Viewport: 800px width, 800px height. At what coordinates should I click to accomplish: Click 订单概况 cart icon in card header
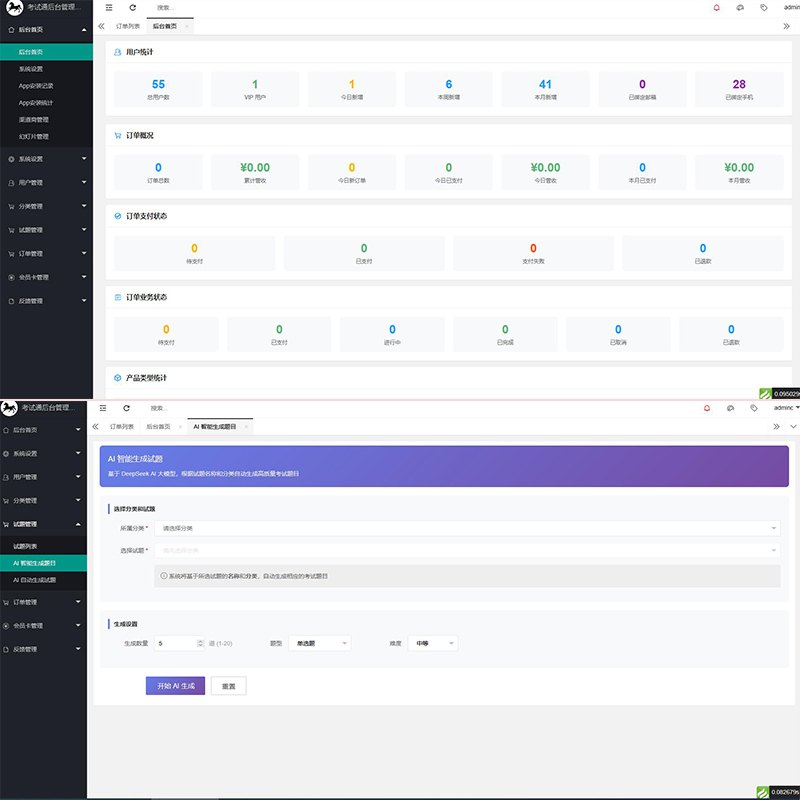117,135
